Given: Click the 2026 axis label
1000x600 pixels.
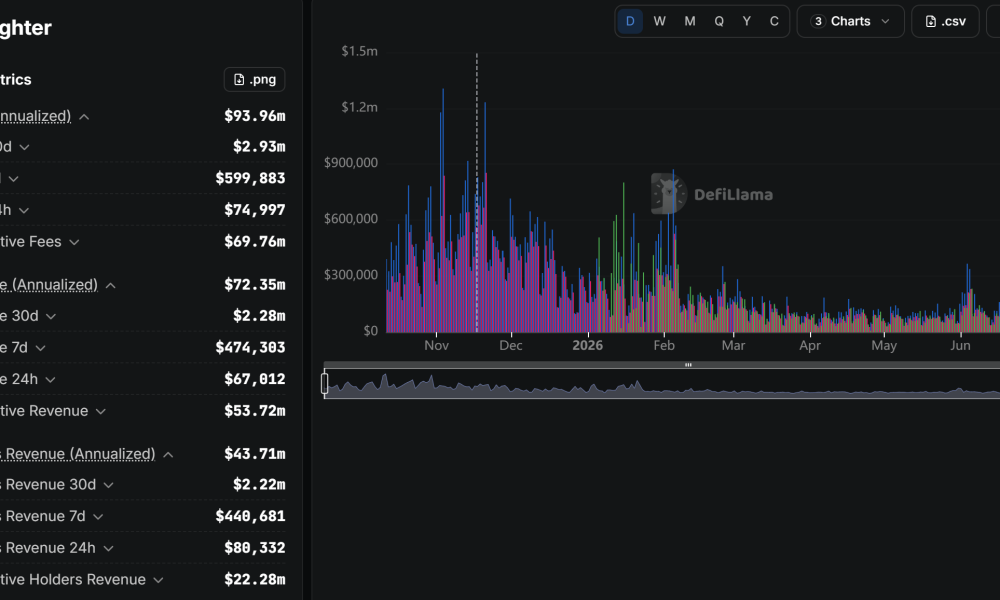Looking at the screenshot, I should tap(587, 345).
